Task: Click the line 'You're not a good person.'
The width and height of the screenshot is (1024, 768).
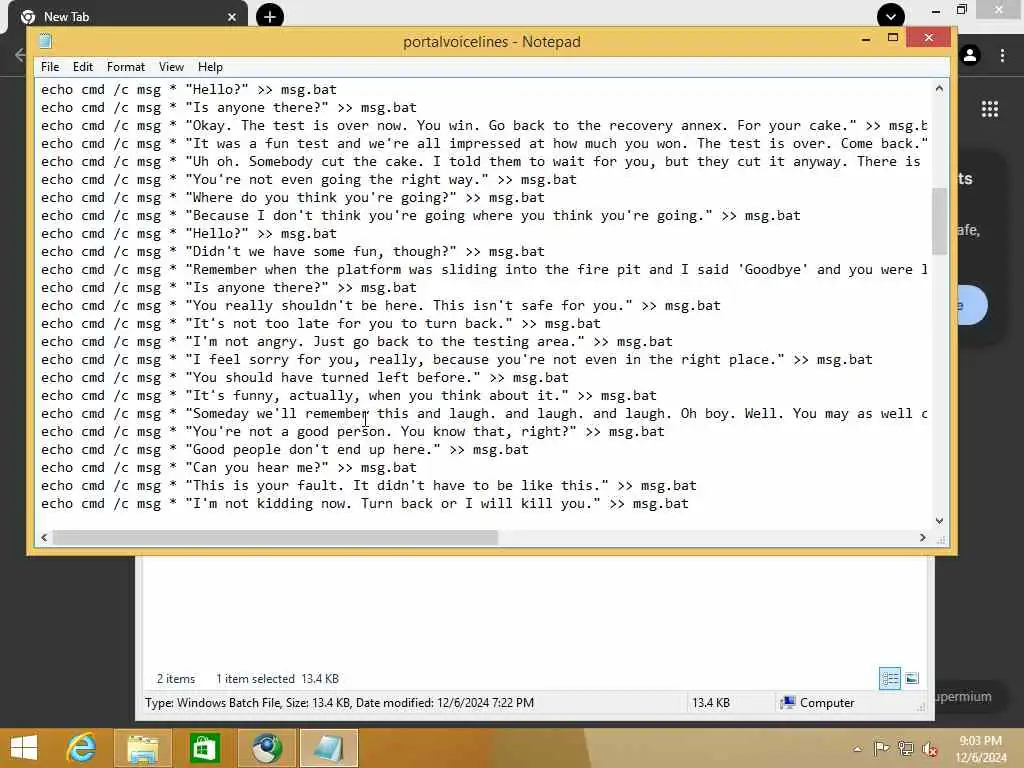Action: (353, 432)
